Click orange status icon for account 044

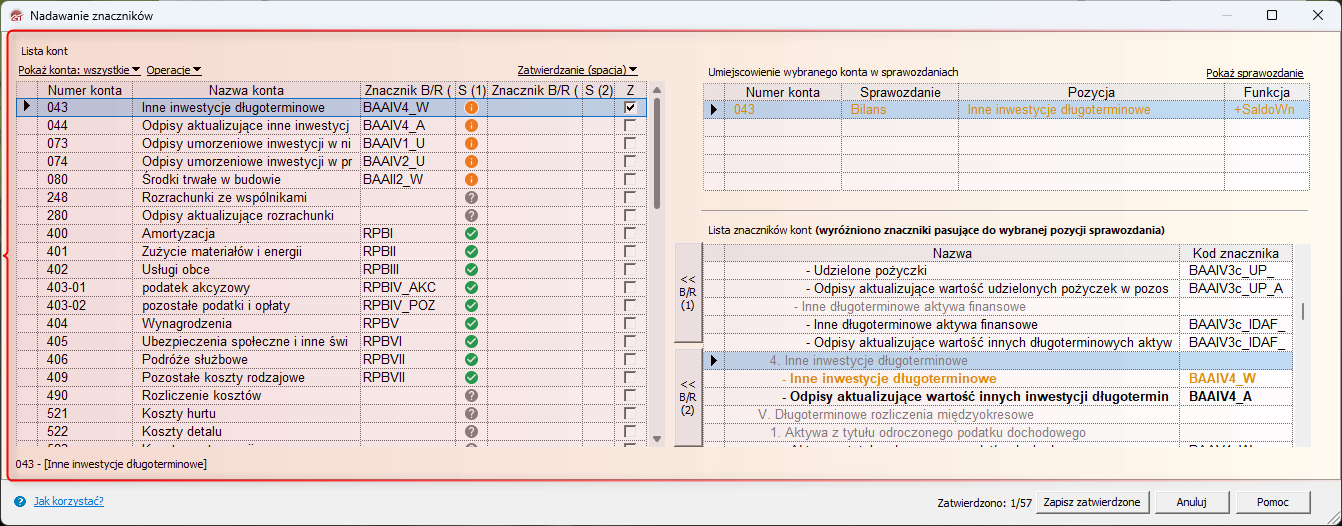pyautogui.click(x=471, y=125)
